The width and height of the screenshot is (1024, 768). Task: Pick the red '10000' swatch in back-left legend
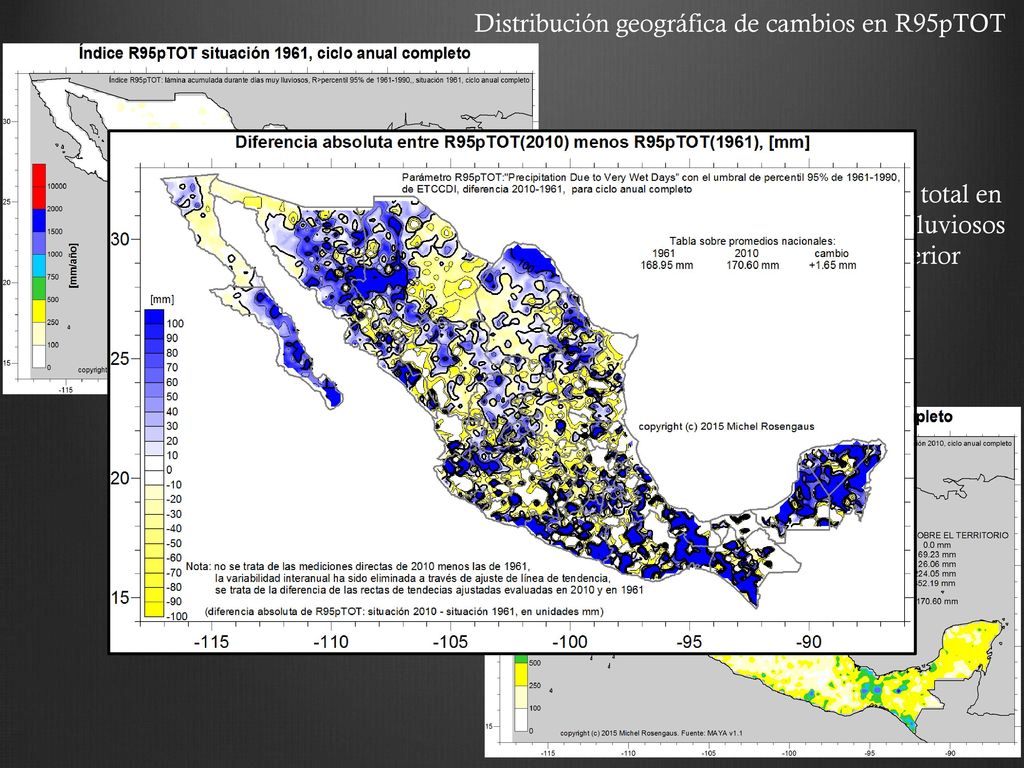(x=39, y=186)
